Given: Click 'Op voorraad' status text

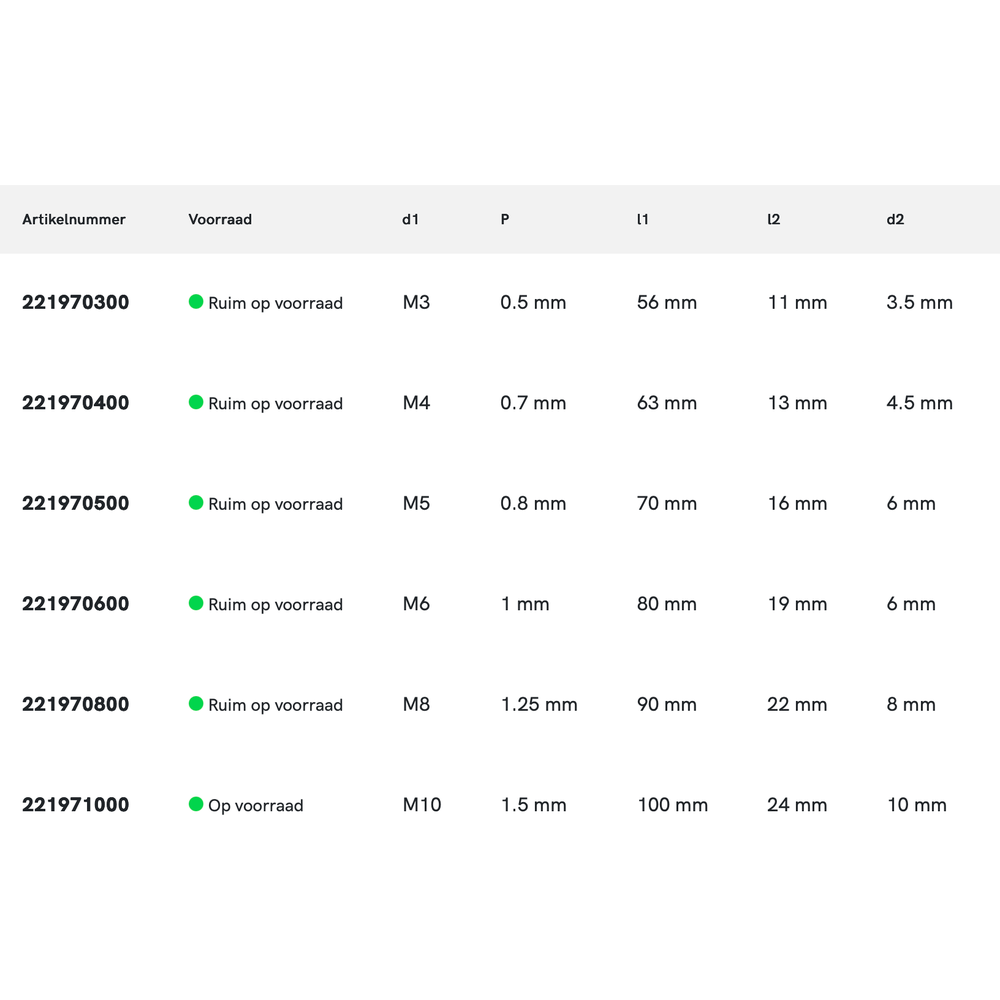Looking at the screenshot, I should coord(256,805).
